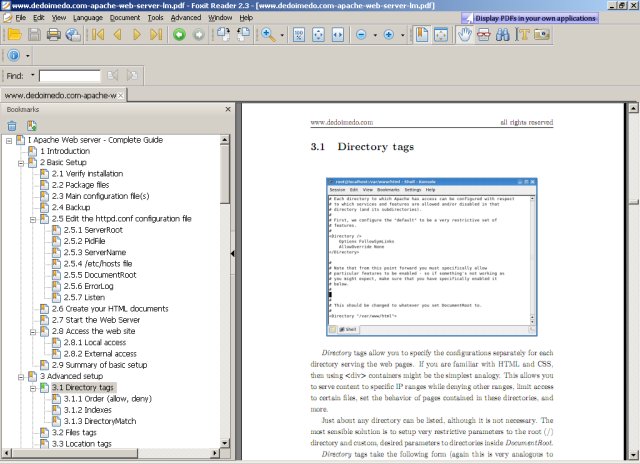Open the info icon dropdown arrow
The image size is (640, 464).
click(28, 56)
